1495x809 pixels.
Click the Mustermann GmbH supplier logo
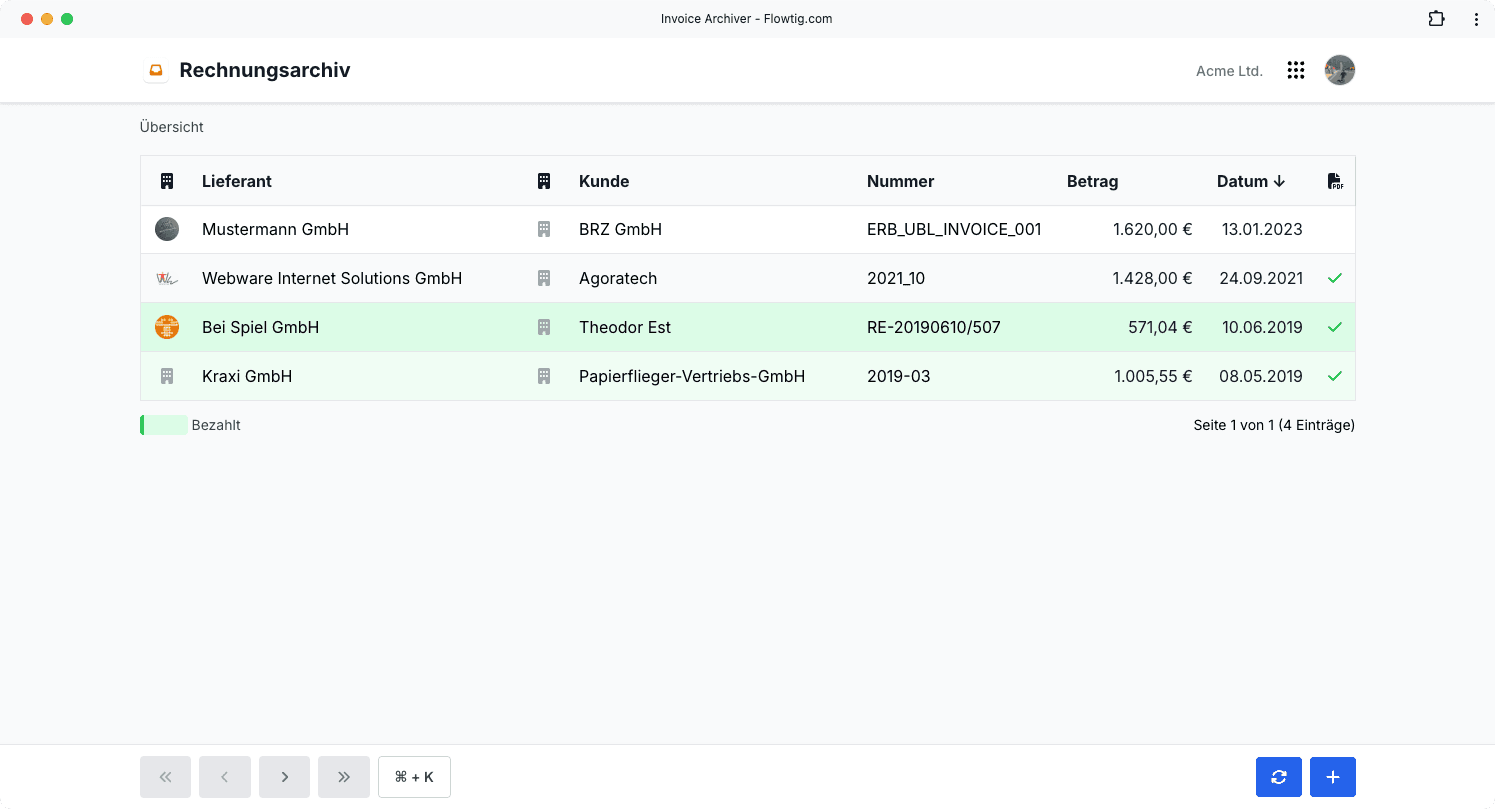tap(167, 229)
